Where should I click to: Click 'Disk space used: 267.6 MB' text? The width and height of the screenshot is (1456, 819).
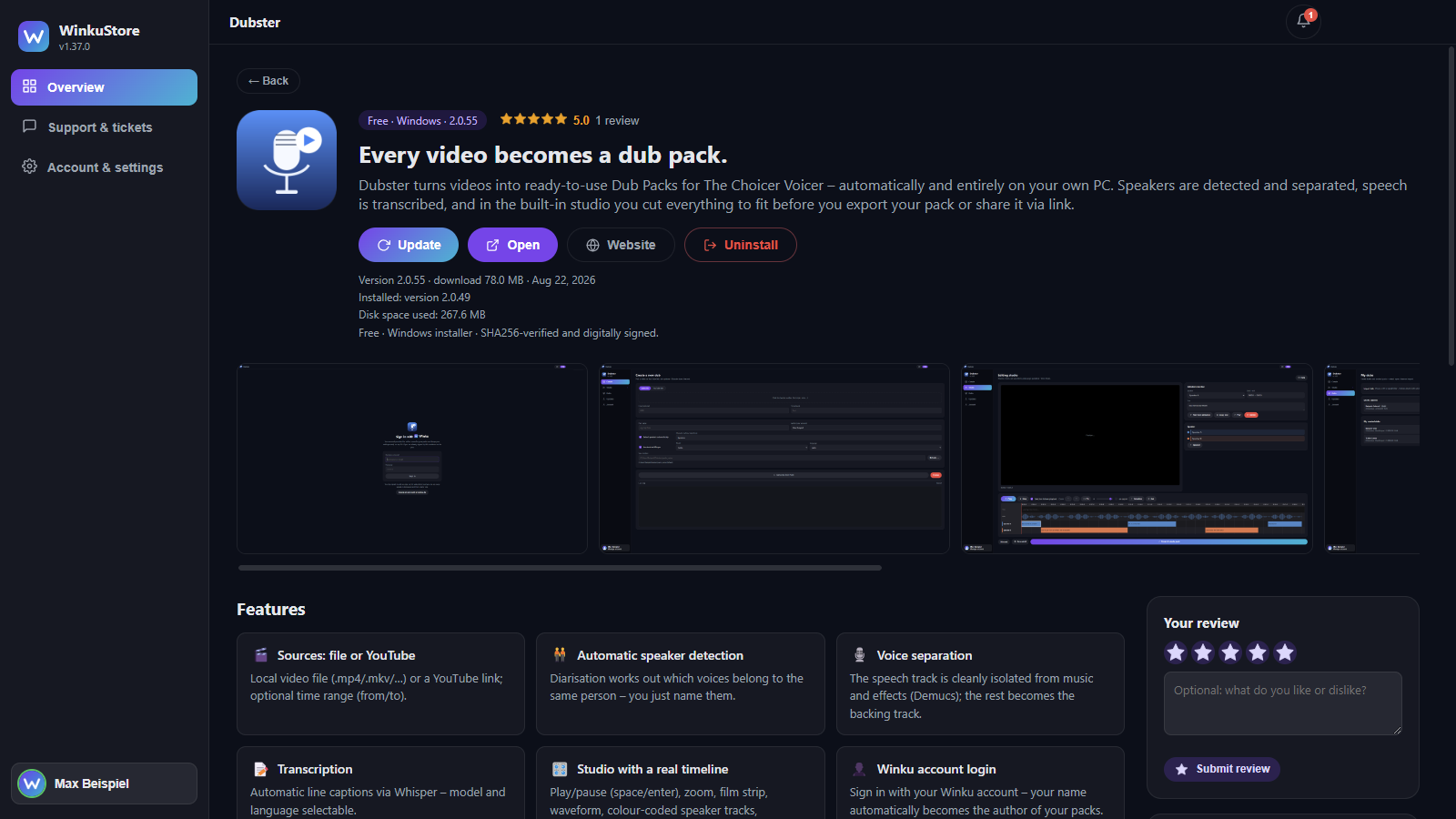(x=422, y=315)
